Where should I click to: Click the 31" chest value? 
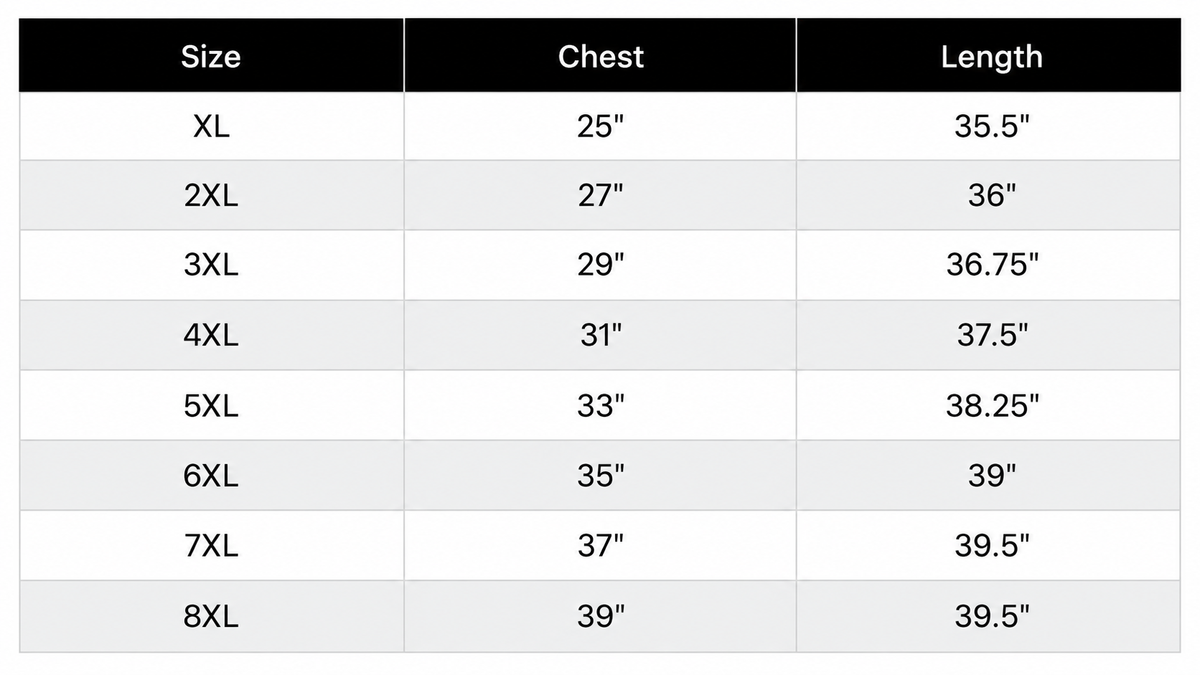pyautogui.click(x=600, y=336)
